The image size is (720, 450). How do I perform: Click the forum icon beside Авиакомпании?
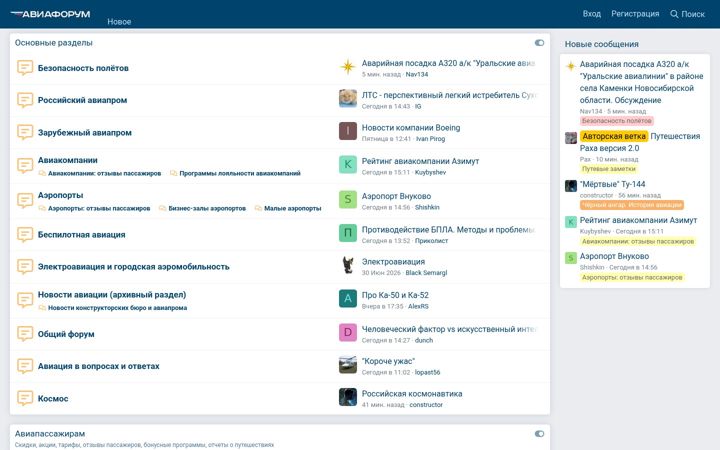[25, 165]
